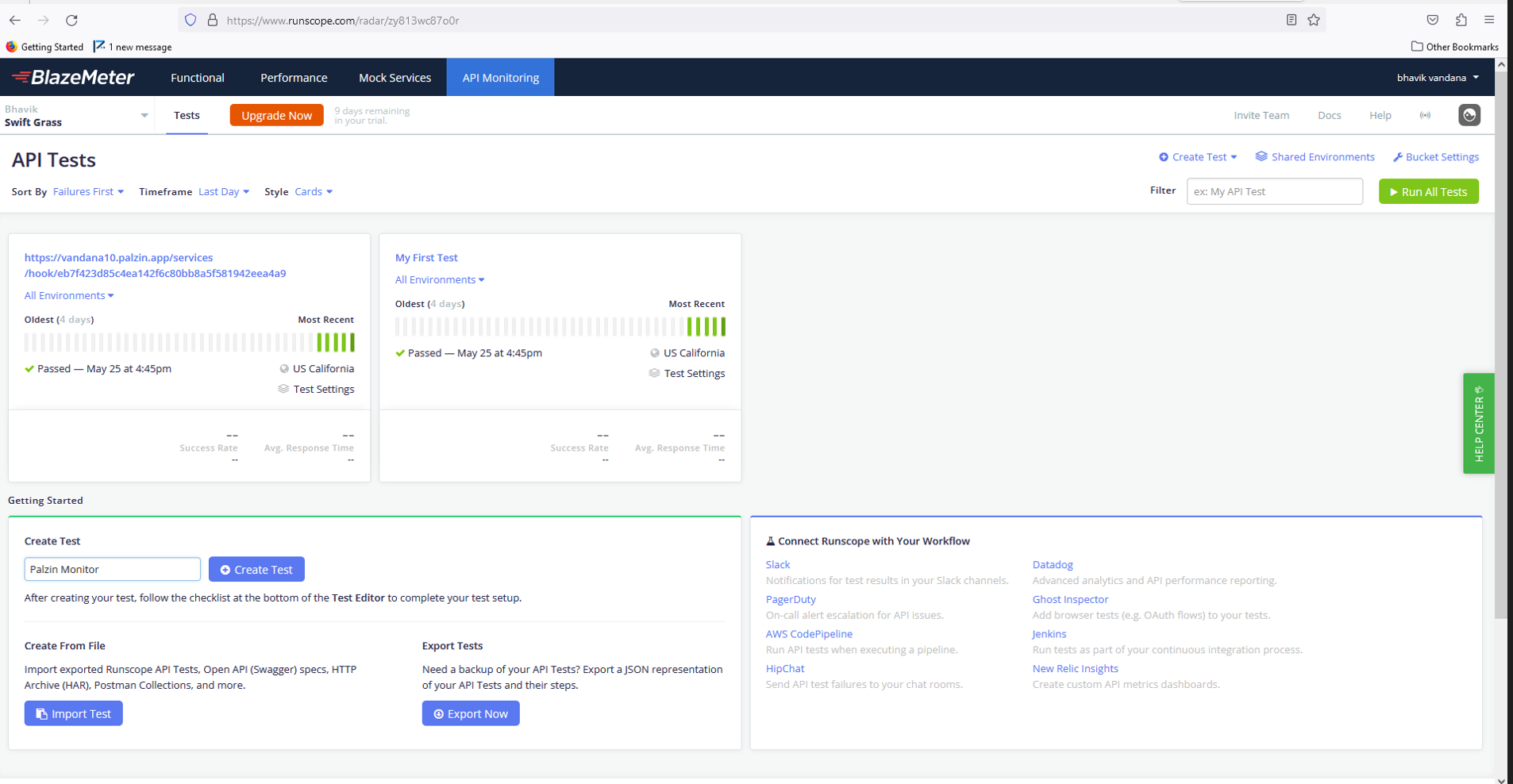Image resolution: width=1513 pixels, height=784 pixels.
Task: Click the site padlock icon
Action: (213, 20)
